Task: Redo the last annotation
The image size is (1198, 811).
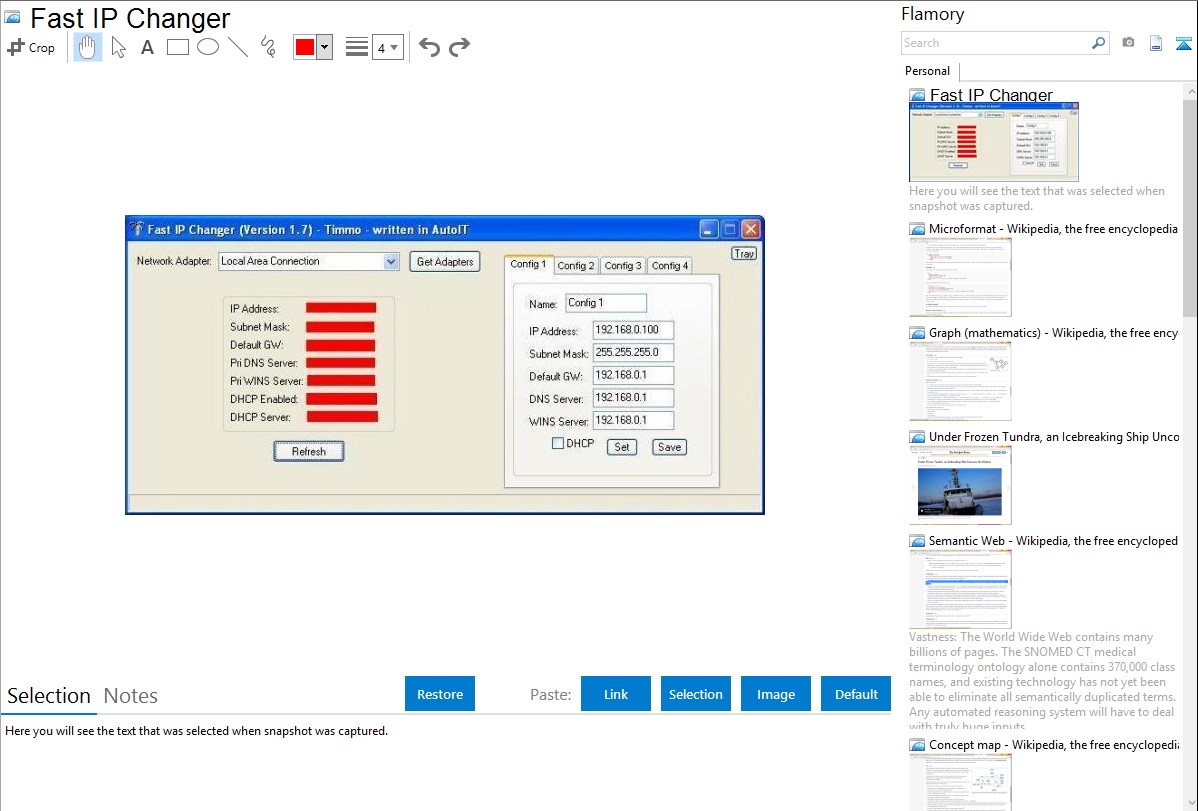Action: (x=459, y=47)
